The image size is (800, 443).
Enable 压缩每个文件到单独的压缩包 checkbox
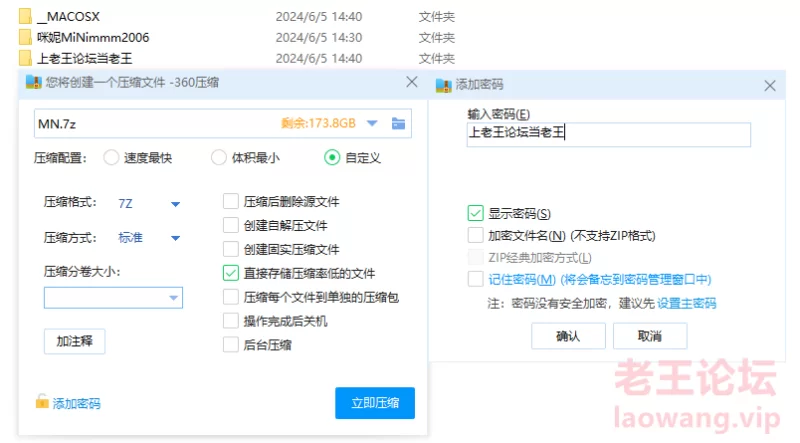[231, 297]
